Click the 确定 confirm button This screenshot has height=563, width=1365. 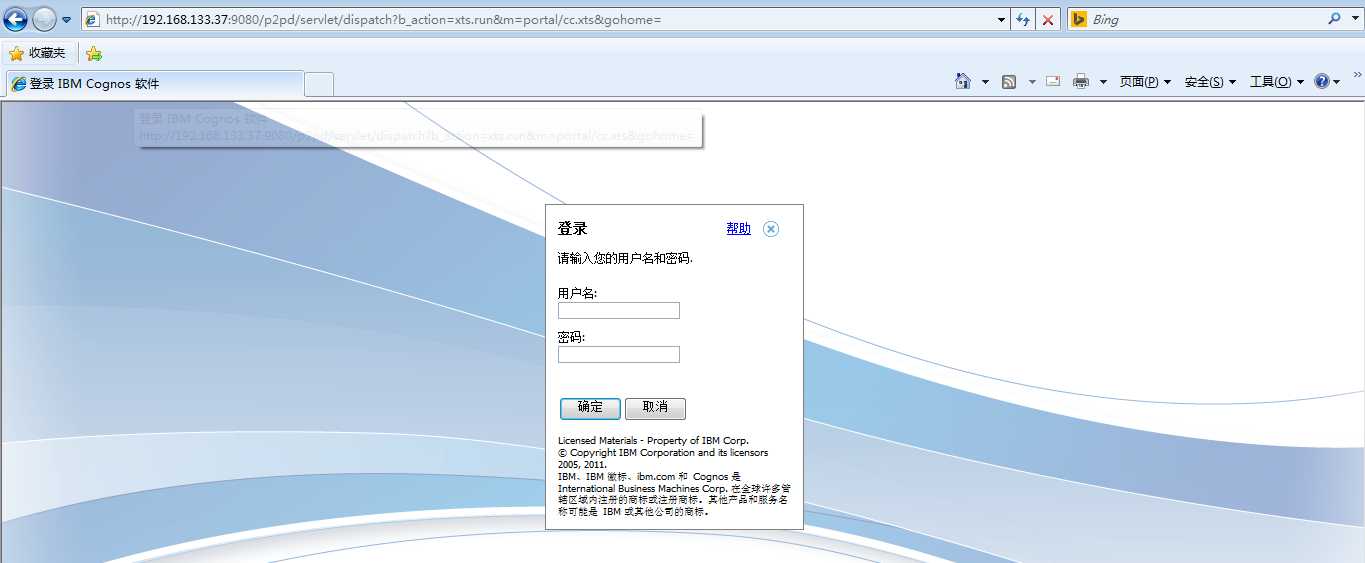click(590, 408)
